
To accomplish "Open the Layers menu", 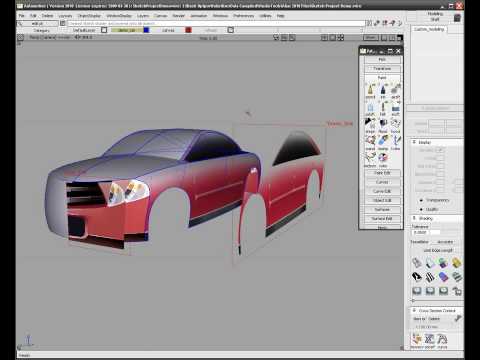I will pyautogui.click(x=143, y=16).
